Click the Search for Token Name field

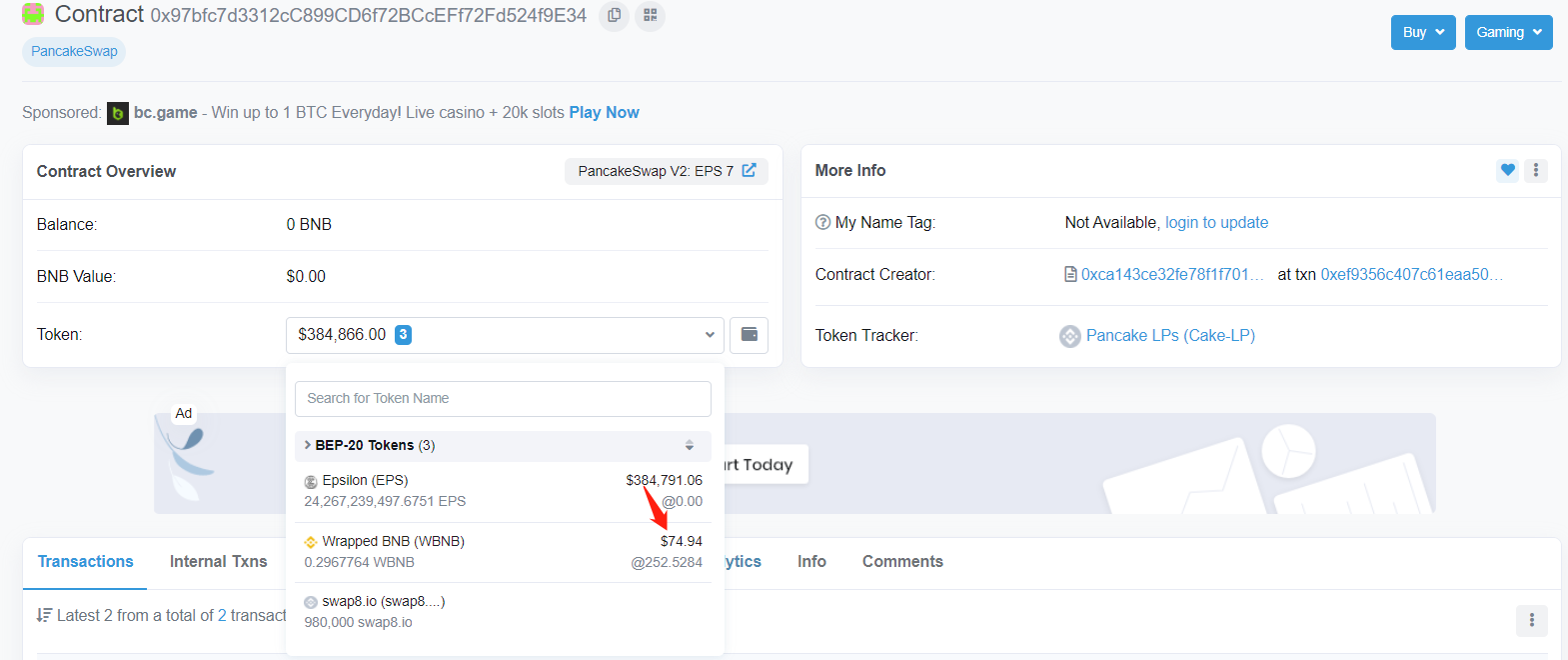pyautogui.click(x=503, y=398)
